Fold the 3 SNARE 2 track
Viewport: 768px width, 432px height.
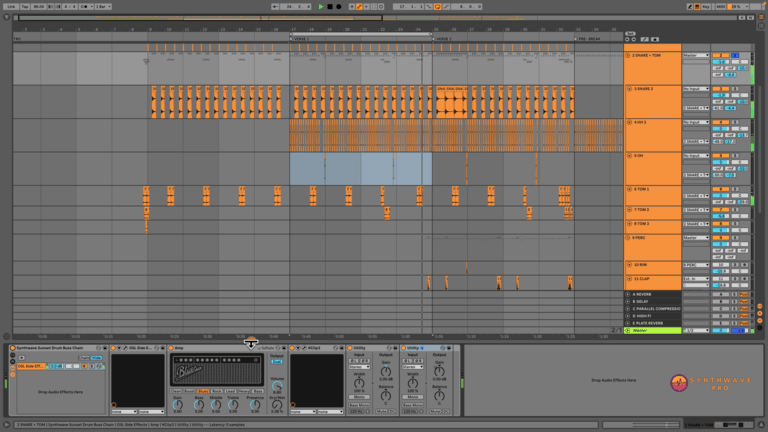coord(629,89)
